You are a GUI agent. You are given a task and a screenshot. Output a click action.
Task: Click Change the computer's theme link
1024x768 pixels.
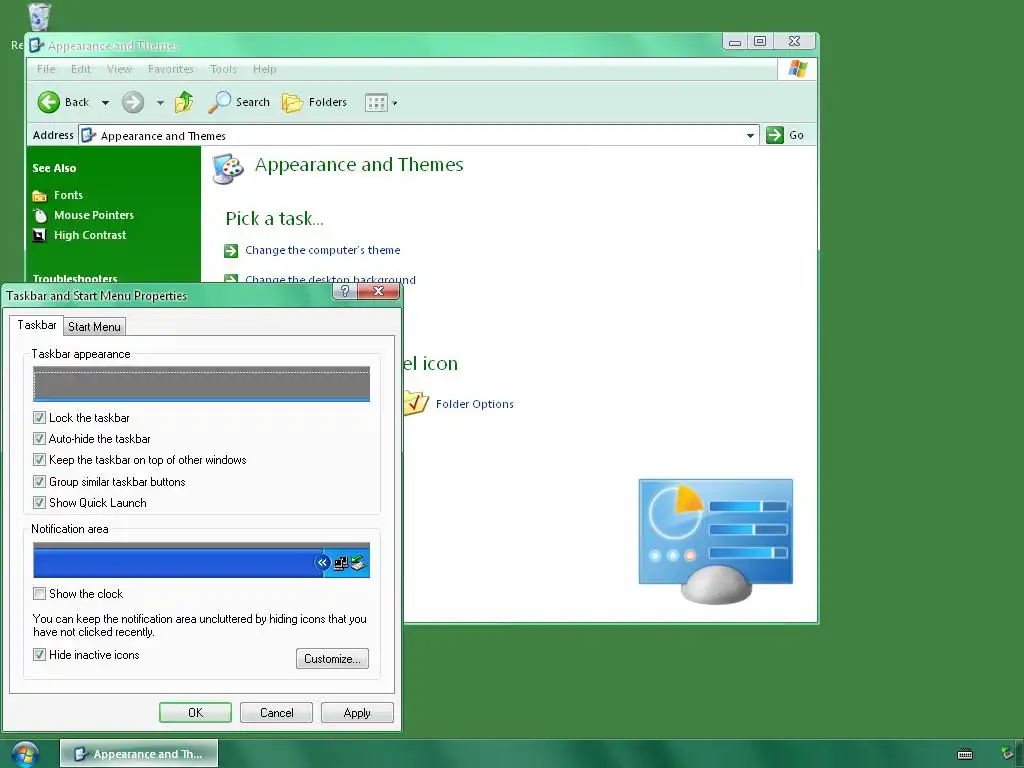[323, 250]
